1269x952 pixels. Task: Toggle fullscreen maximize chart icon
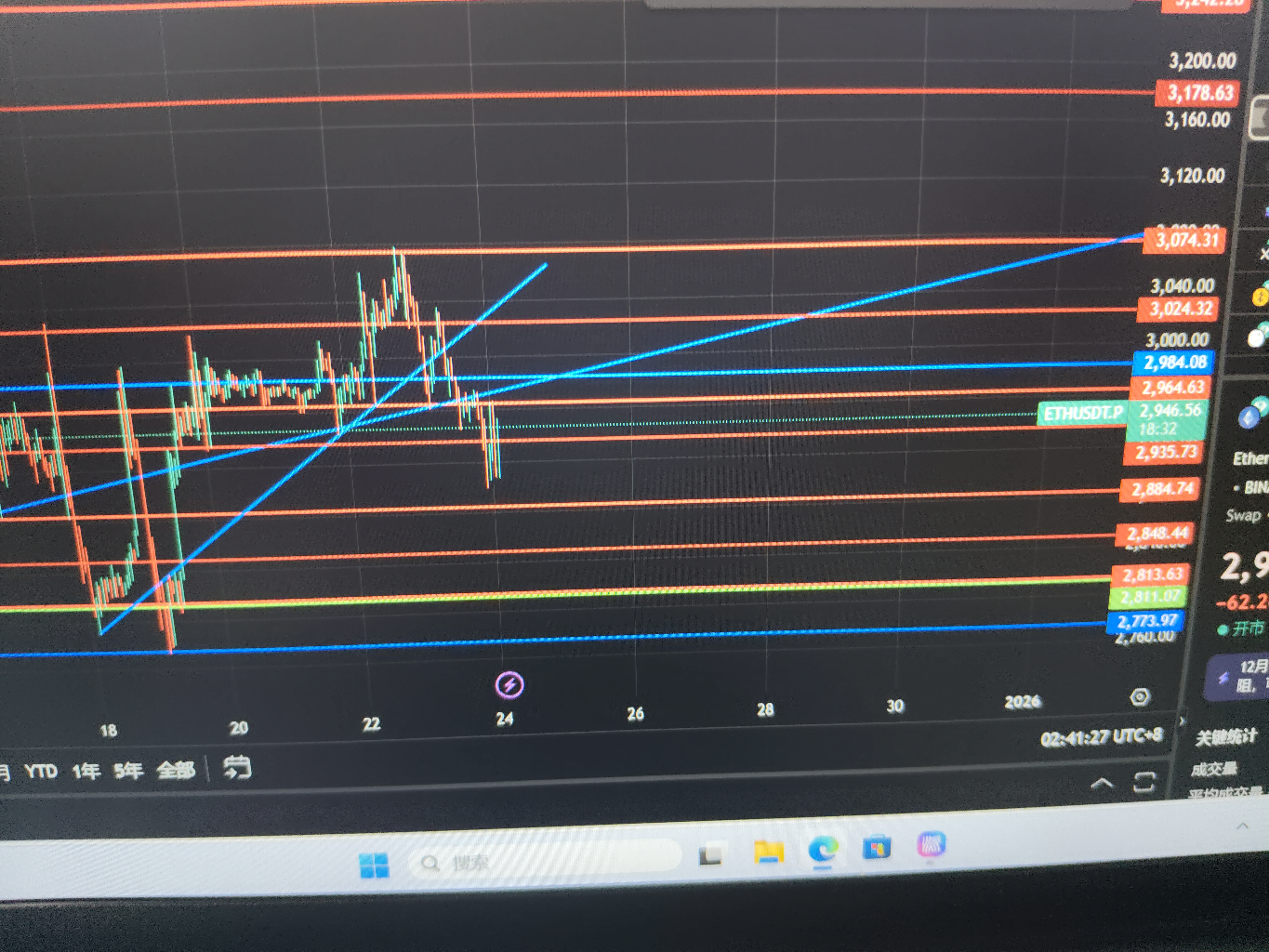coord(1144,783)
